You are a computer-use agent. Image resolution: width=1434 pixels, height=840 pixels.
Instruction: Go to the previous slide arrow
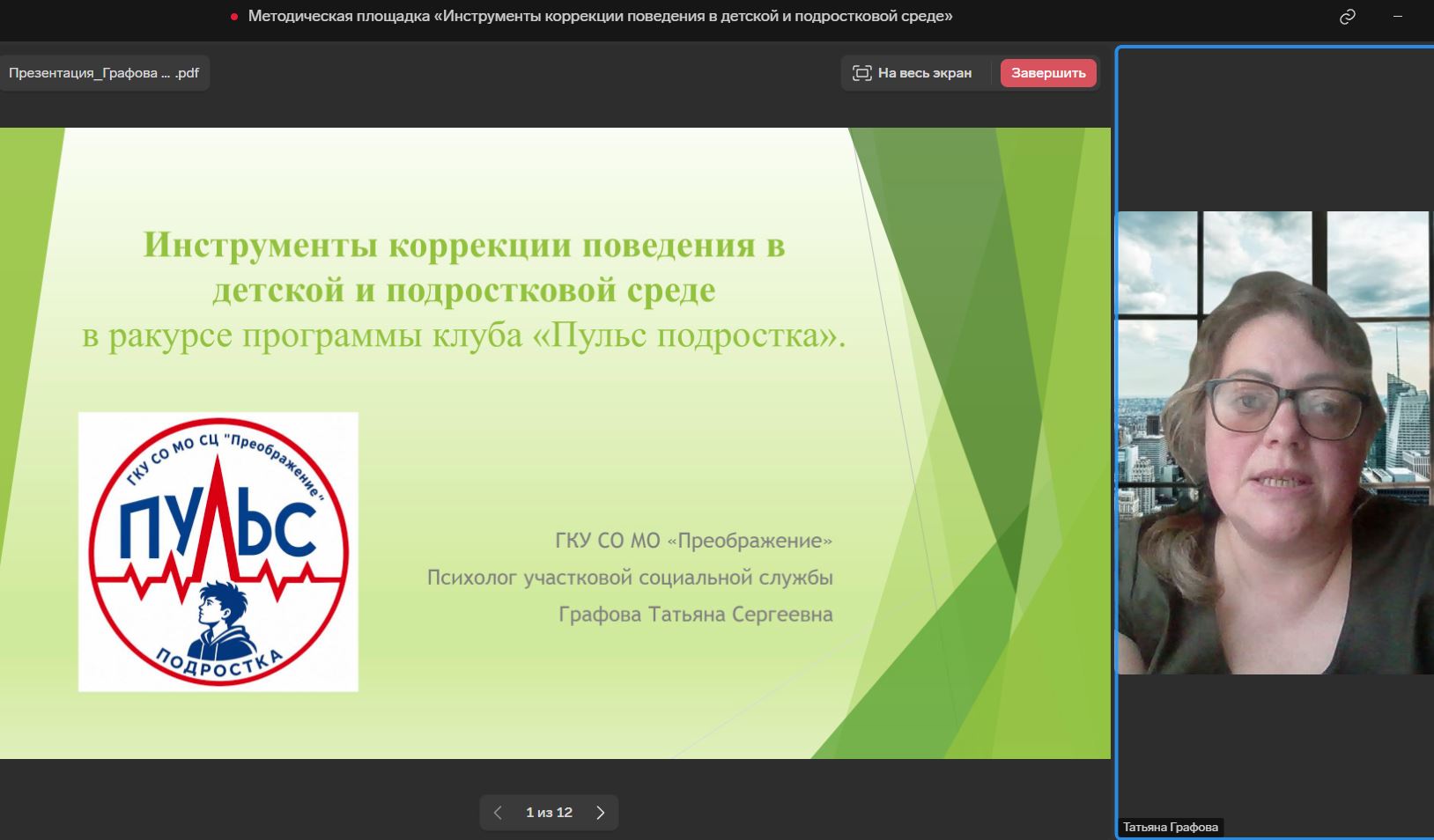[x=498, y=813]
